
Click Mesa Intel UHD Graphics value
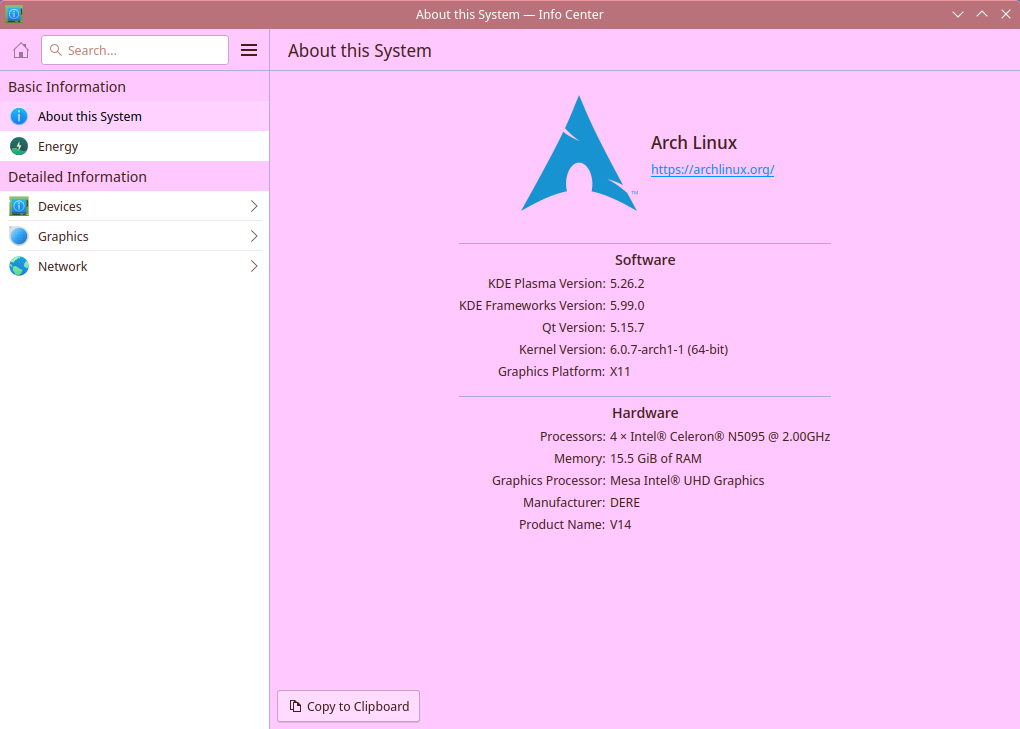(x=687, y=481)
